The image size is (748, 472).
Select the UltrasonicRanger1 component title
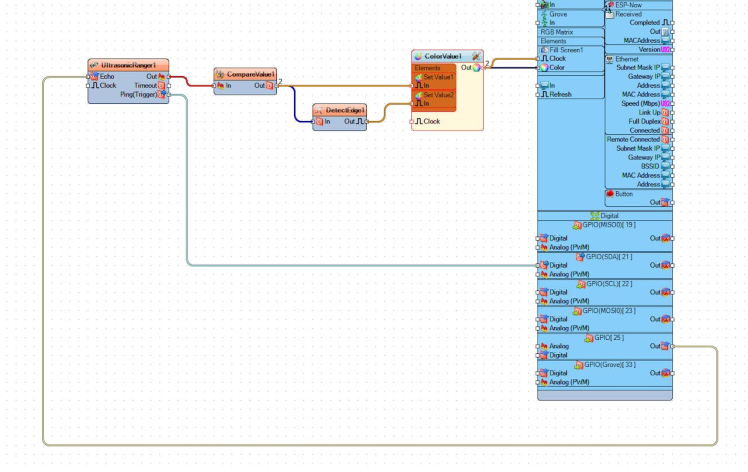[128, 65]
